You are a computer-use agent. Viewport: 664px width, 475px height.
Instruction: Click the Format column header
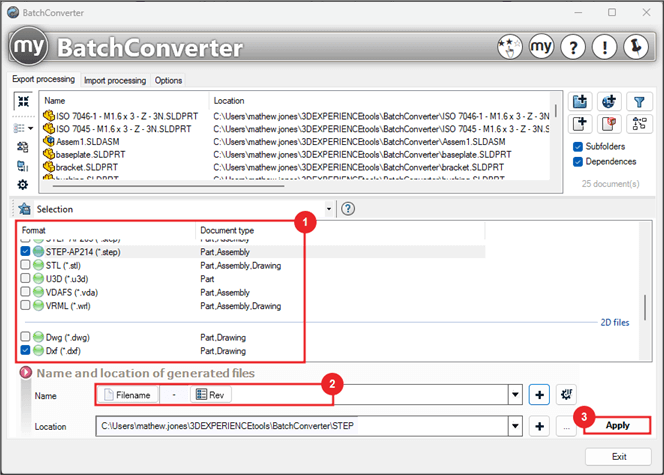(33, 230)
